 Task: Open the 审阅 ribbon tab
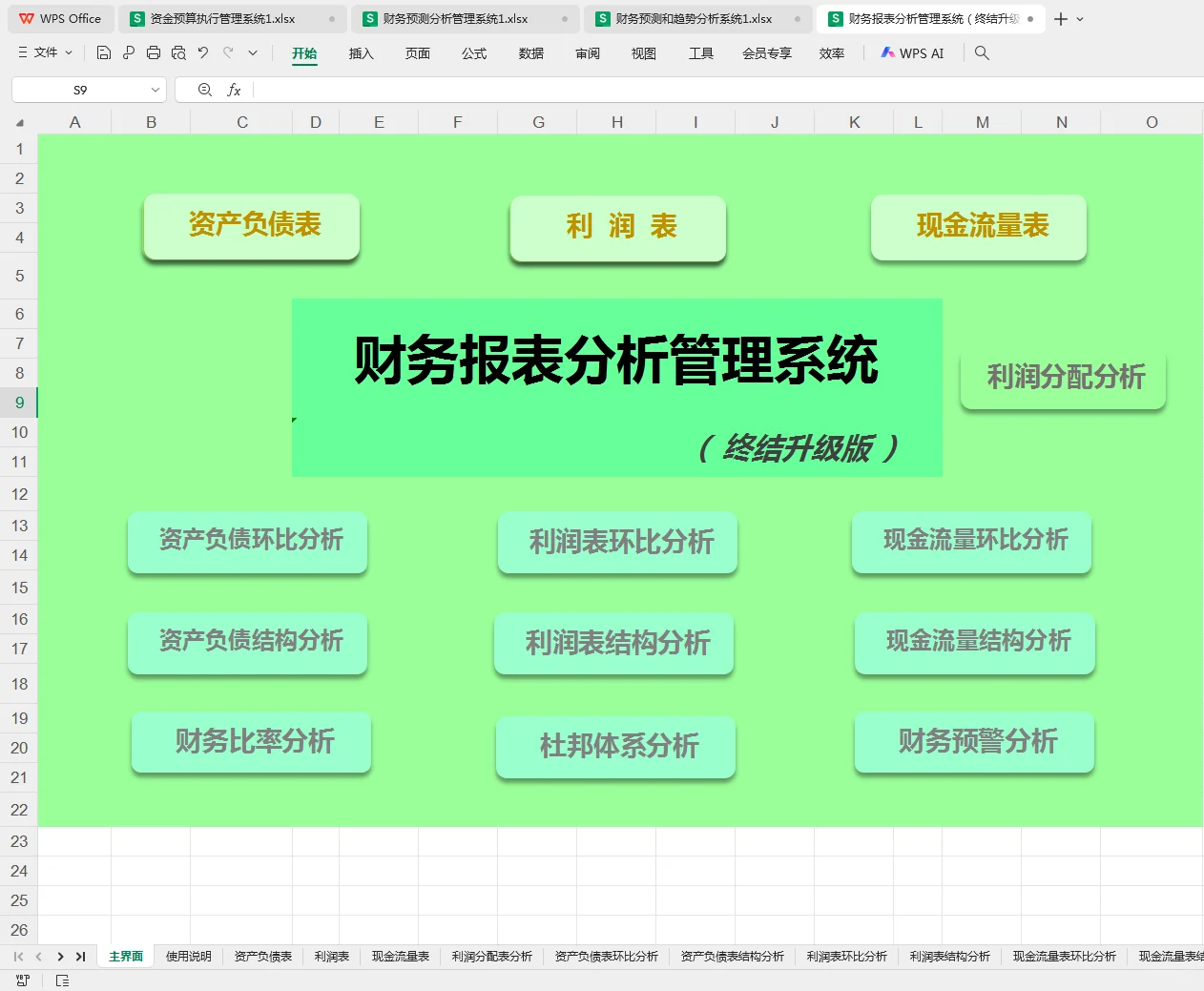(588, 53)
